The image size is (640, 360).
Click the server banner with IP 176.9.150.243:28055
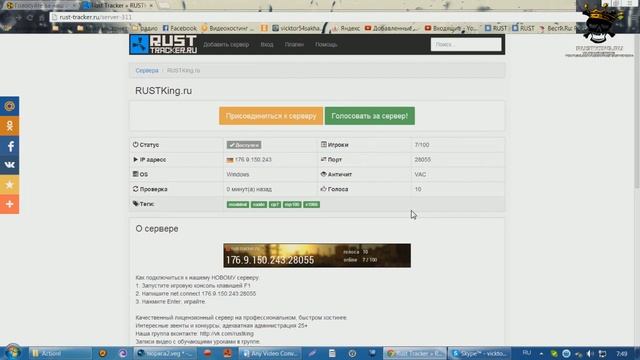click(317, 256)
